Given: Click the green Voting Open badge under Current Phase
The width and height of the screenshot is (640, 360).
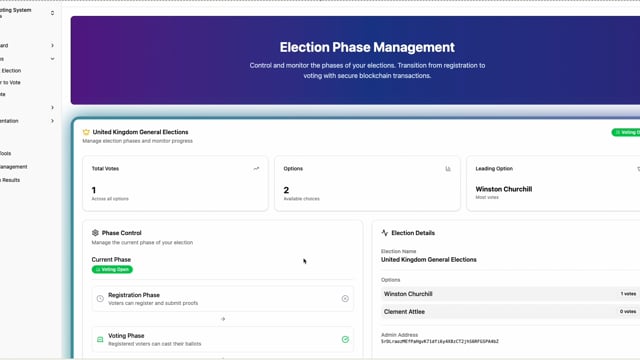Looking at the screenshot, I should pos(112,269).
